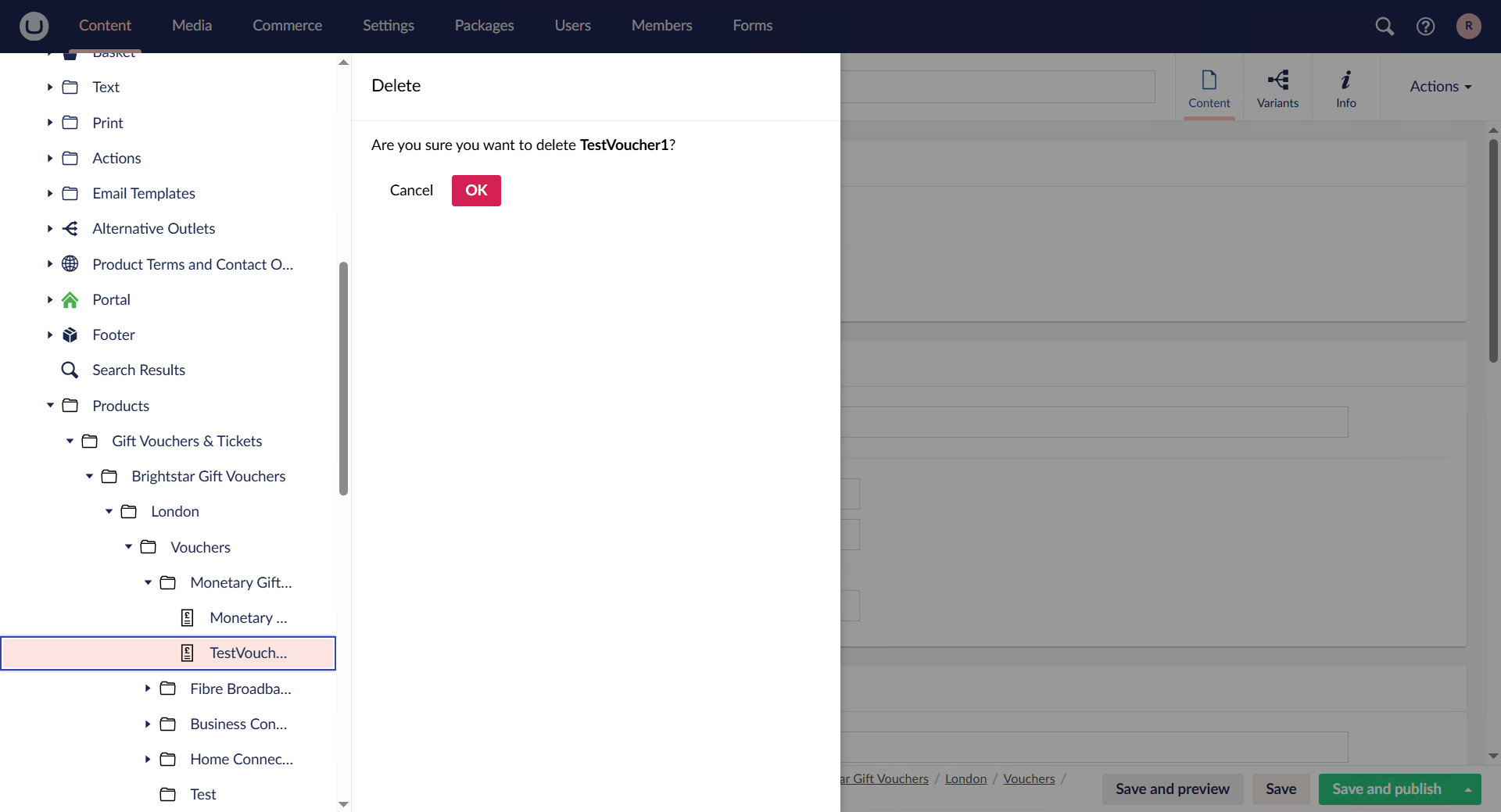1501x812 pixels.
Task: Click the Footer package icon
Action: click(70, 334)
